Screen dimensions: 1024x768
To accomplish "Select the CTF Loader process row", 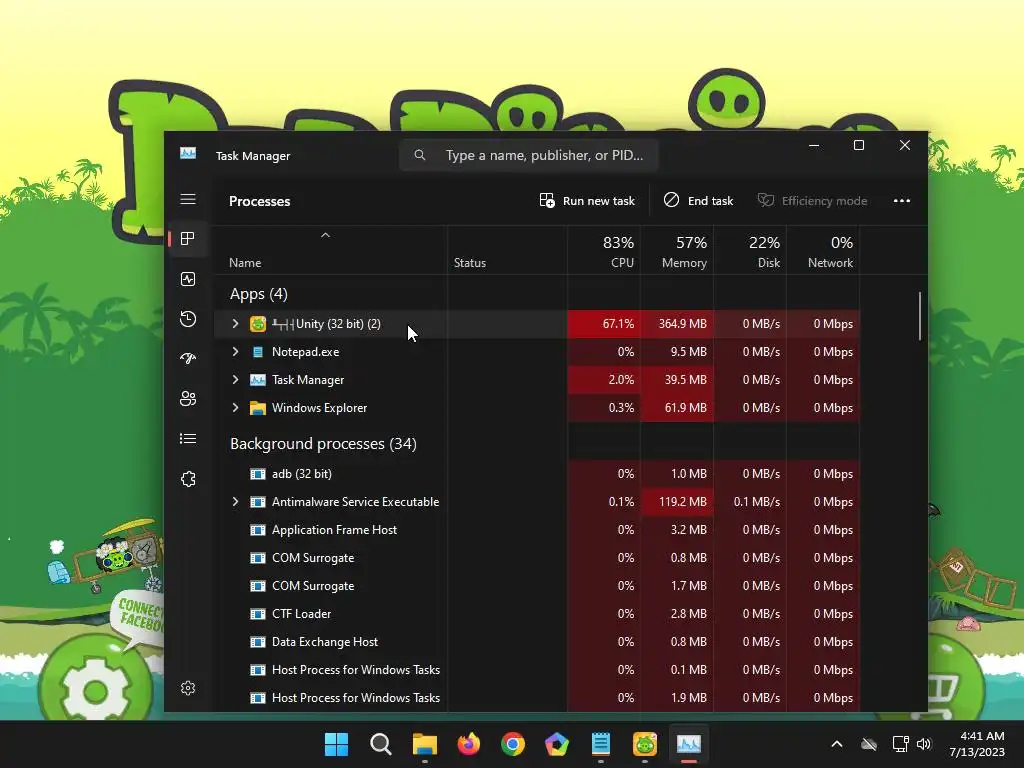I will click(537, 614).
